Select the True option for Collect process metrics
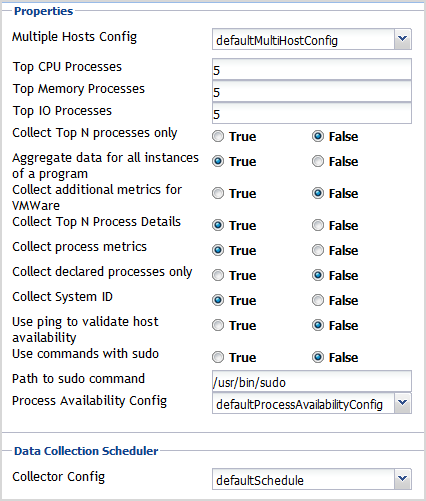Image resolution: width=426 pixels, height=501 pixels. pyautogui.click(x=218, y=250)
